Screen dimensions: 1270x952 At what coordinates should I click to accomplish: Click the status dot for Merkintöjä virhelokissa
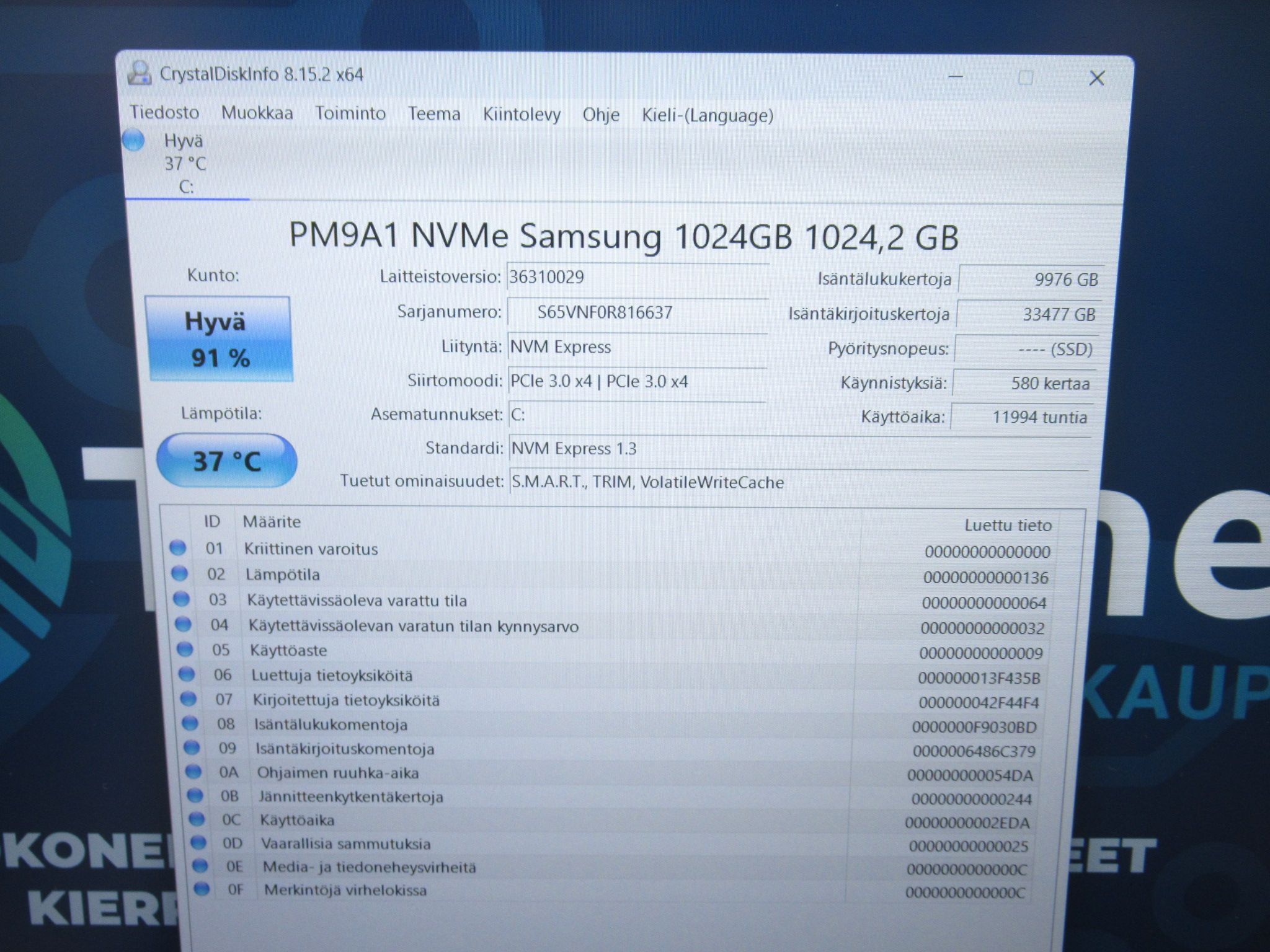(202, 889)
